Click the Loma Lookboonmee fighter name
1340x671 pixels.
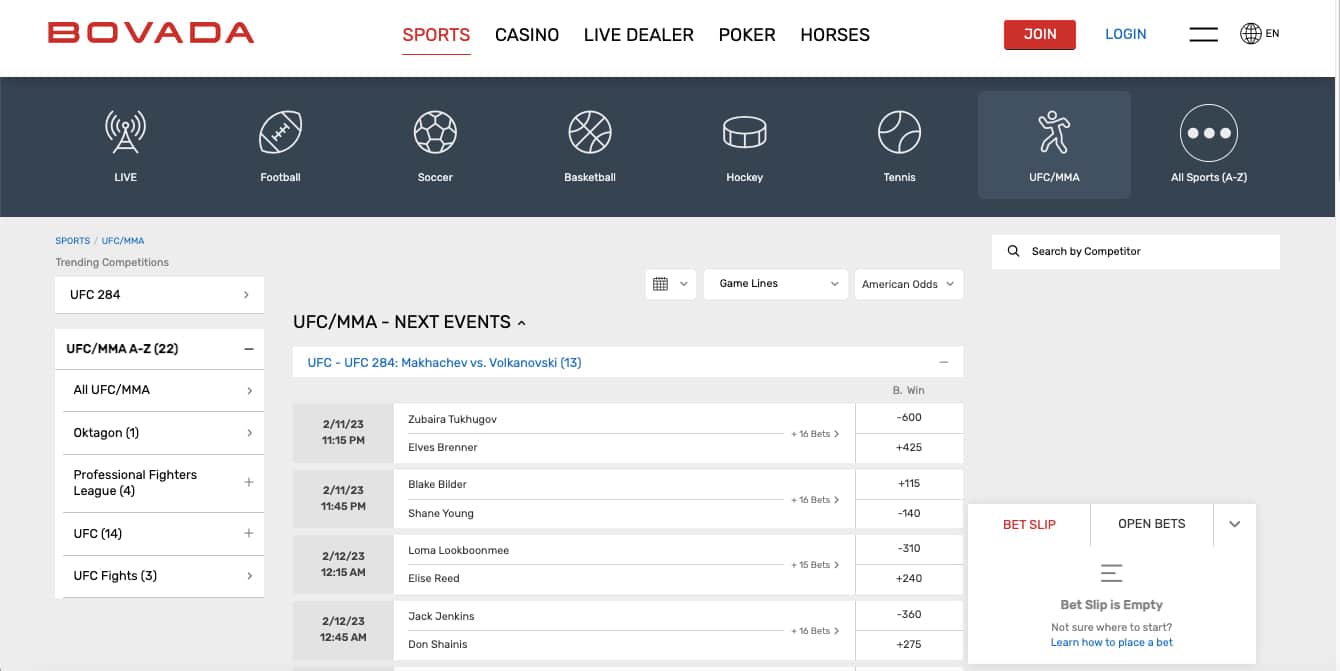click(x=458, y=550)
